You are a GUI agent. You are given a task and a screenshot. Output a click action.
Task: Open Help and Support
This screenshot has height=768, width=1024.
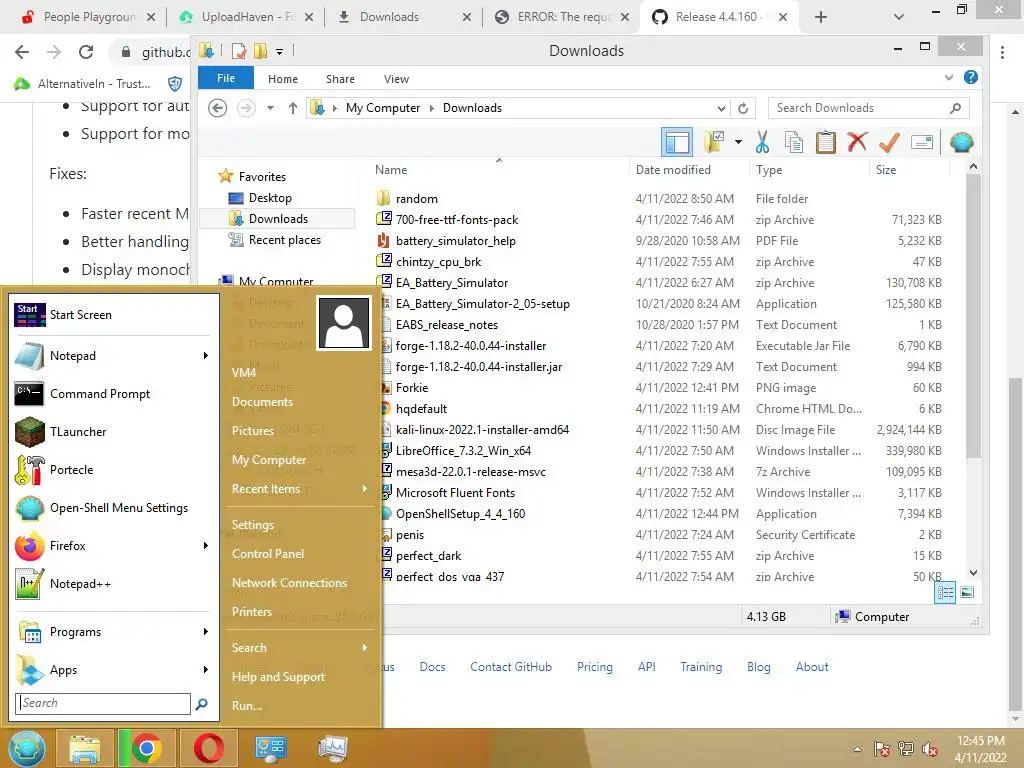coord(278,677)
